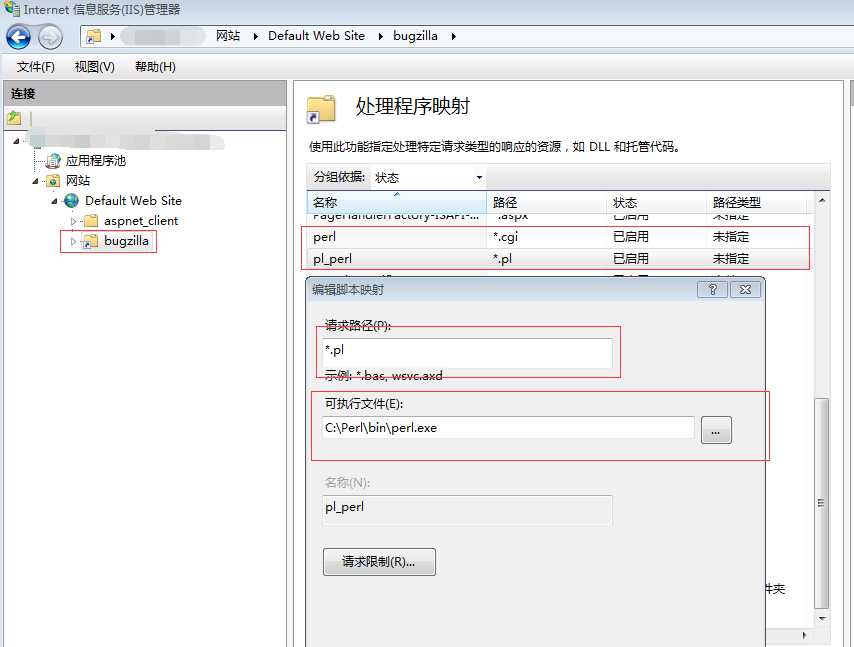Click the 可执行文件 path input field
Screen dimensions: 854x647
tap(508, 428)
